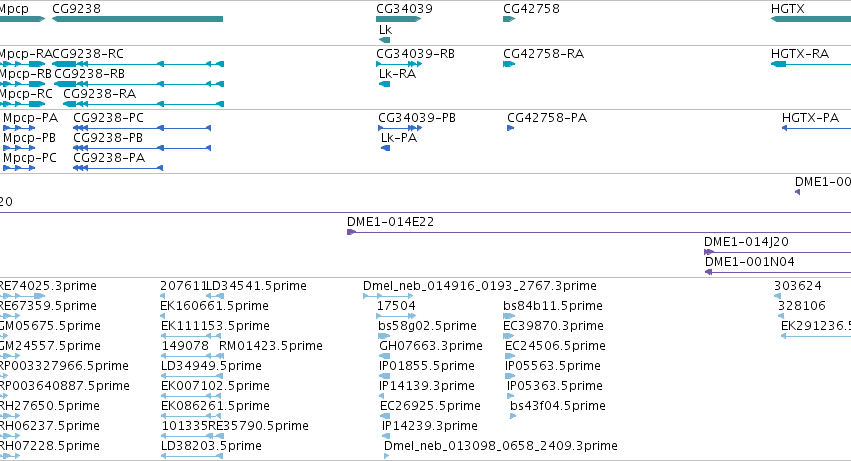Click the DME1-014E22 clone start arrow
Viewport: 851px width, 461px height.
click(351, 232)
